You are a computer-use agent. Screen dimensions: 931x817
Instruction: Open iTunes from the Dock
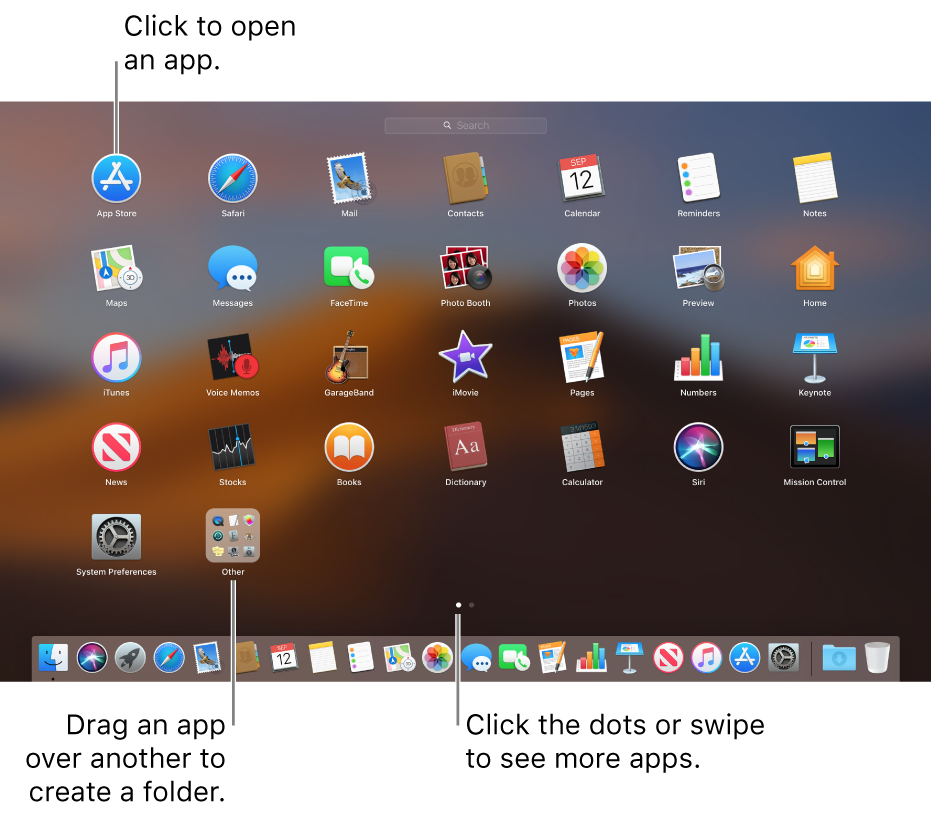pos(706,657)
